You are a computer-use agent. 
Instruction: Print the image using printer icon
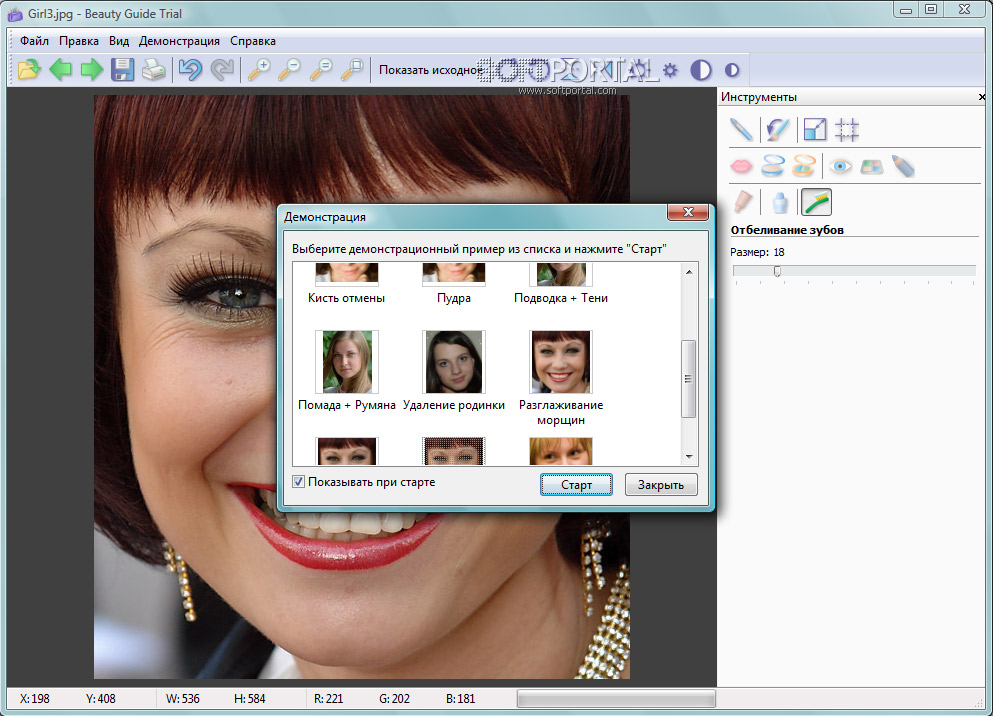click(x=153, y=70)
